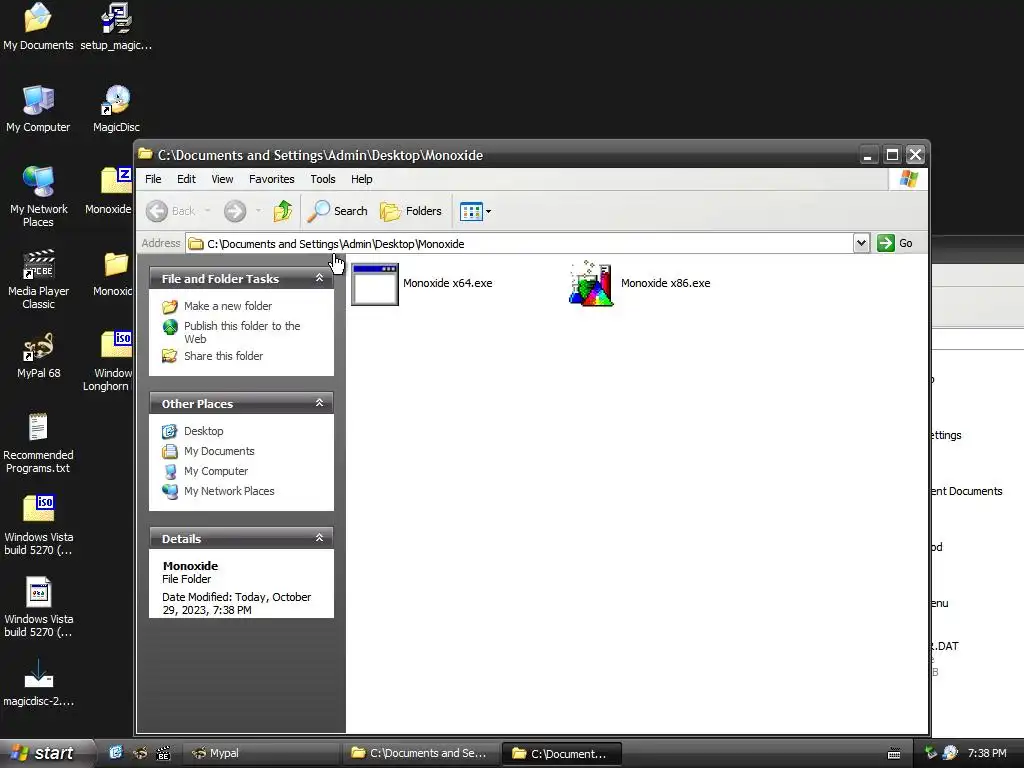
Task: Click Publish this folder to the Web
Action: [242, 332]
